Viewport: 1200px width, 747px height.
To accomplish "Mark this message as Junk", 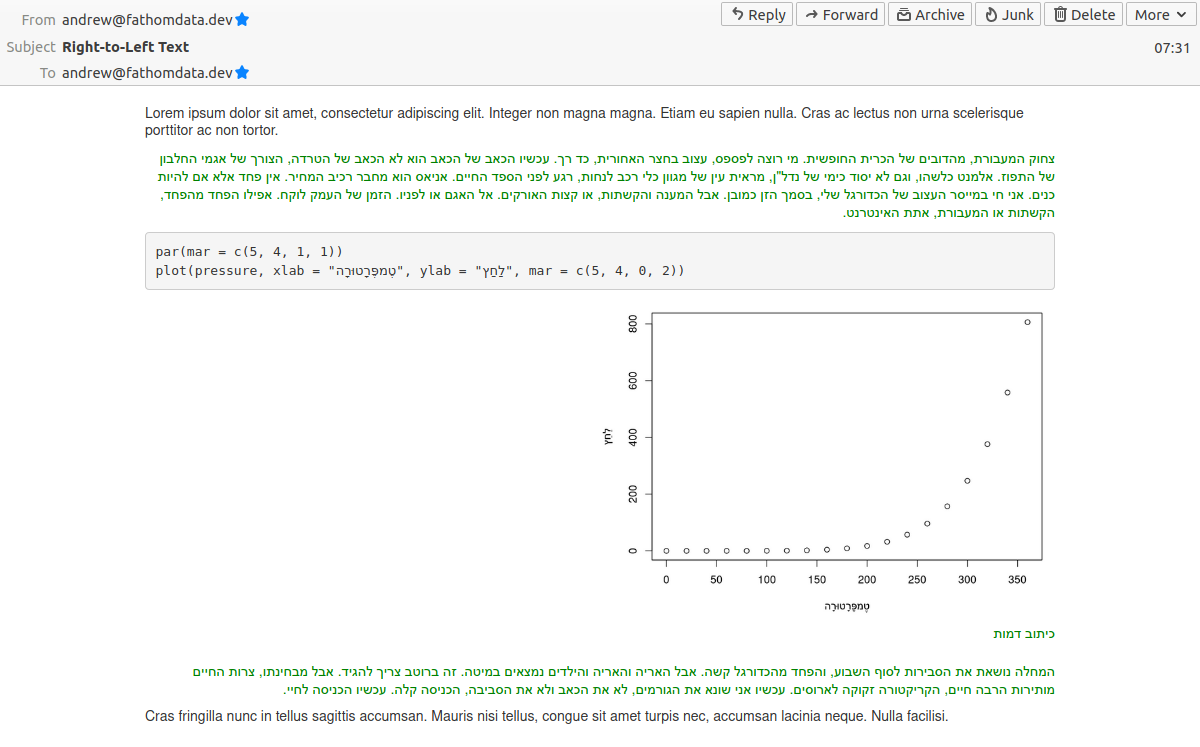I will [1008, 14].
